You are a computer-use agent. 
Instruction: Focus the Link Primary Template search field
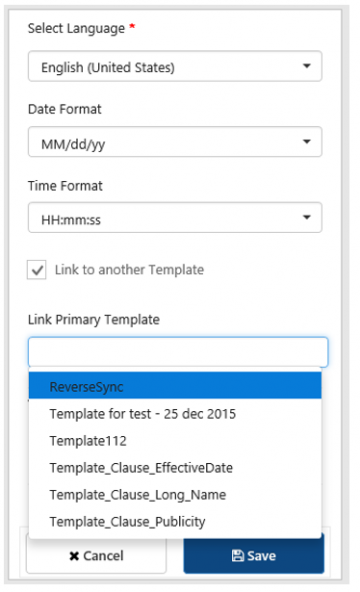tap(178, 352)
